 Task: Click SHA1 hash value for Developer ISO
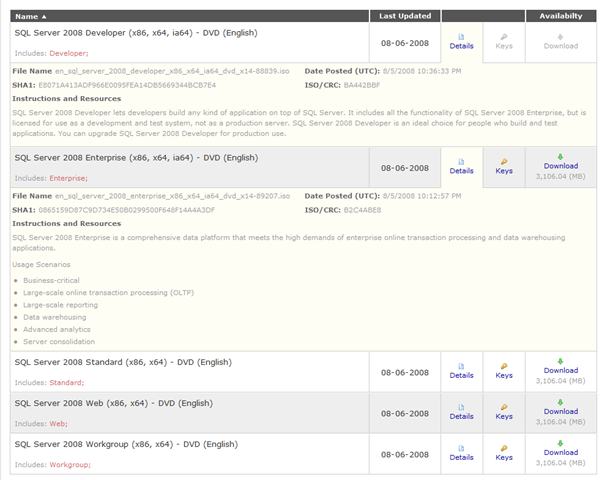[127, 85]
